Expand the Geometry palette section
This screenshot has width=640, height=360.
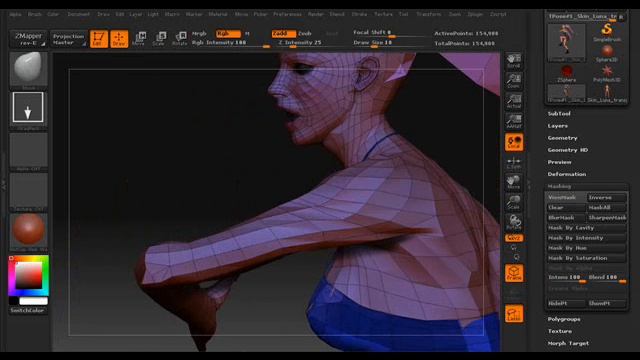(562, 138)
